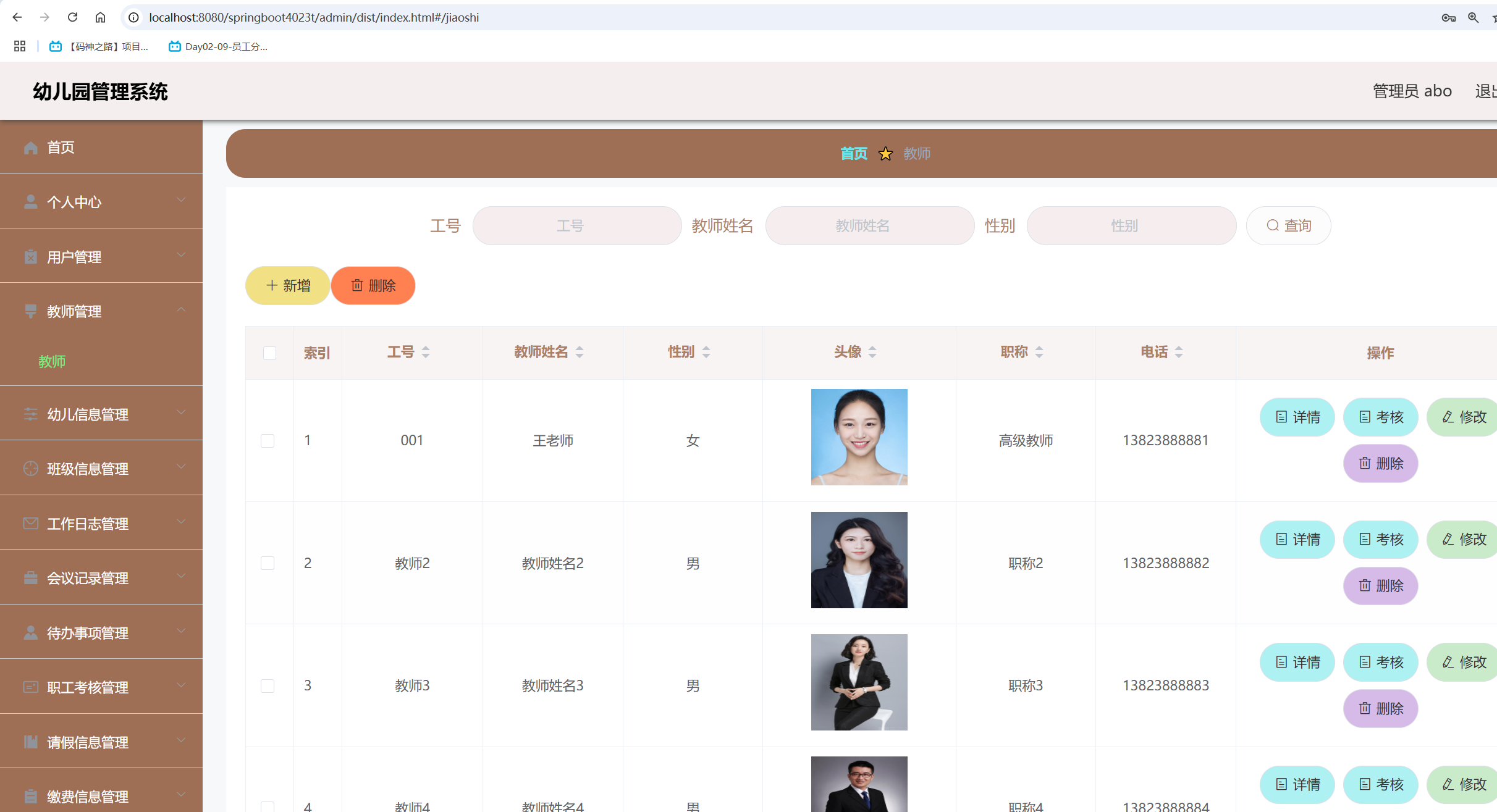This screenshot has width=1497, height=812.
Task: Sort the 电话 column with its sort arrows
Action: [1179, 352]
